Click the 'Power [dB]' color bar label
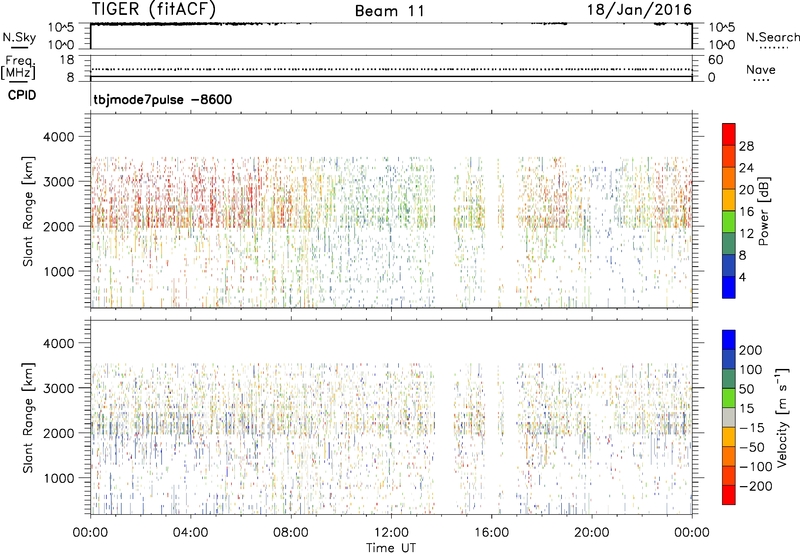This screenshot has height=554, width=800. 764,211
